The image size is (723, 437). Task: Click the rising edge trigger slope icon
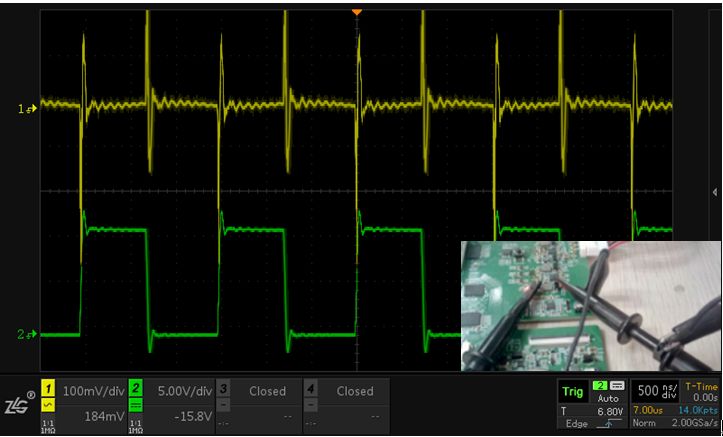point(608,424)
